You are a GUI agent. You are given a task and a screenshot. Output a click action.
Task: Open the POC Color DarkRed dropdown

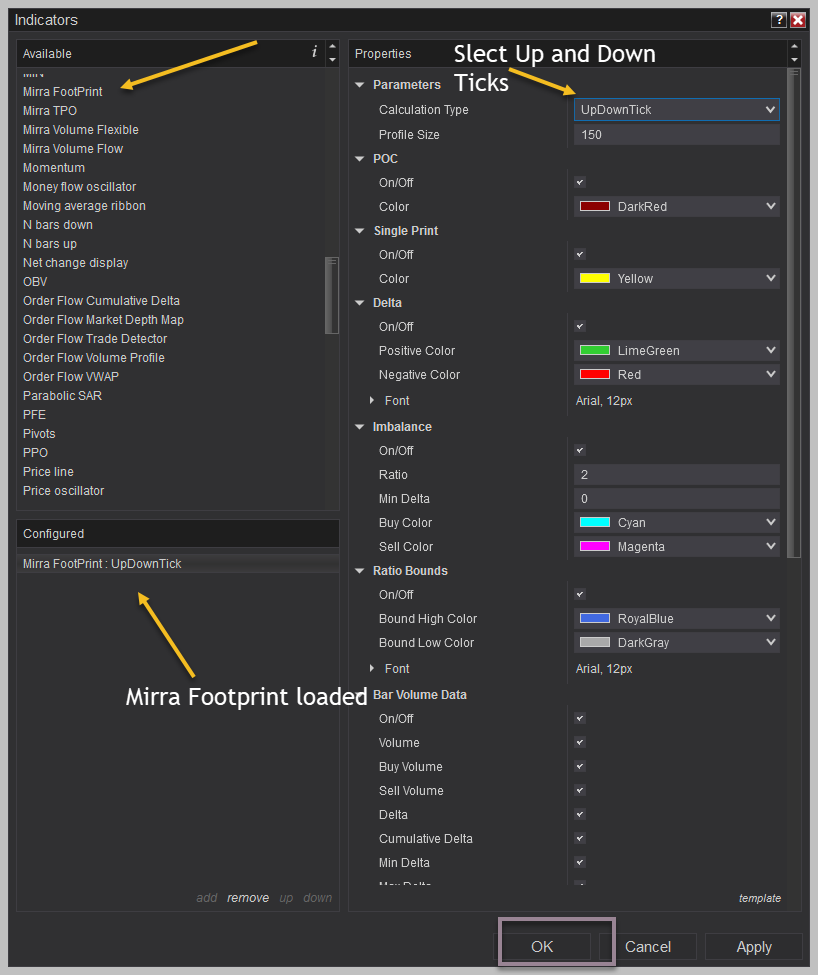[676, 206]
